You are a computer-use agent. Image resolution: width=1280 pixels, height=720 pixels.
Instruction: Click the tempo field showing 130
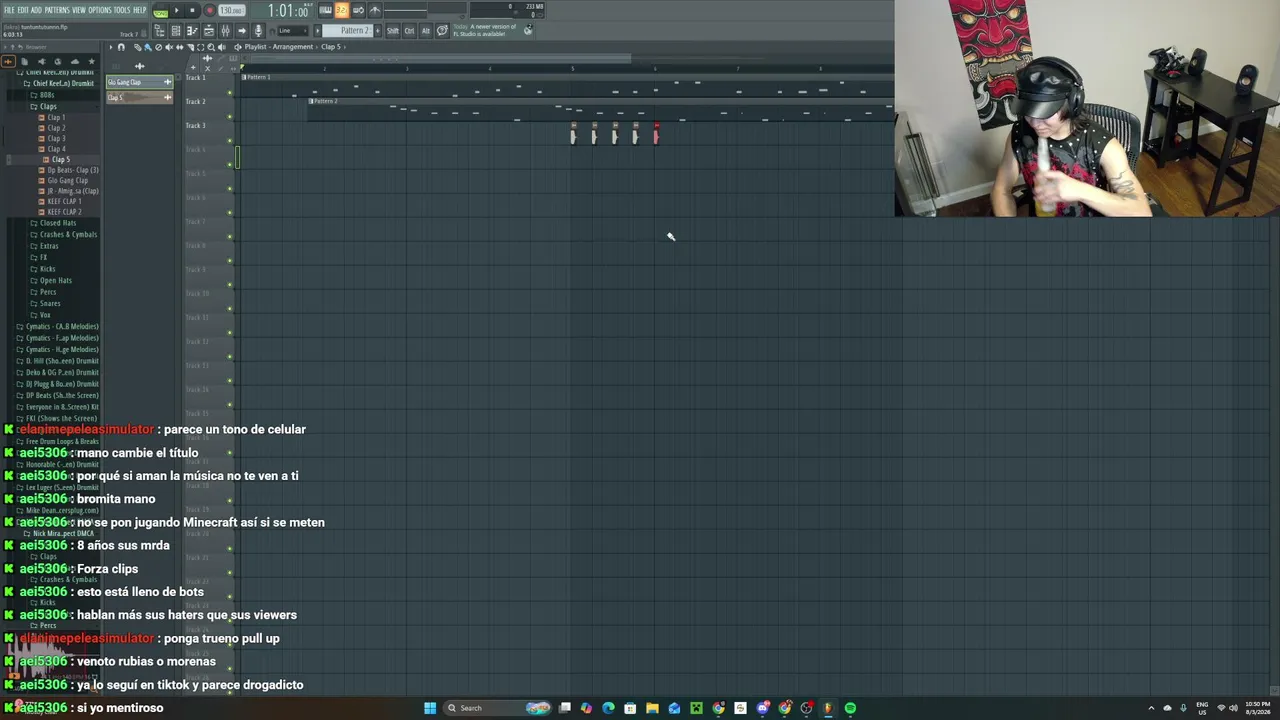click(x=232, y=10)
